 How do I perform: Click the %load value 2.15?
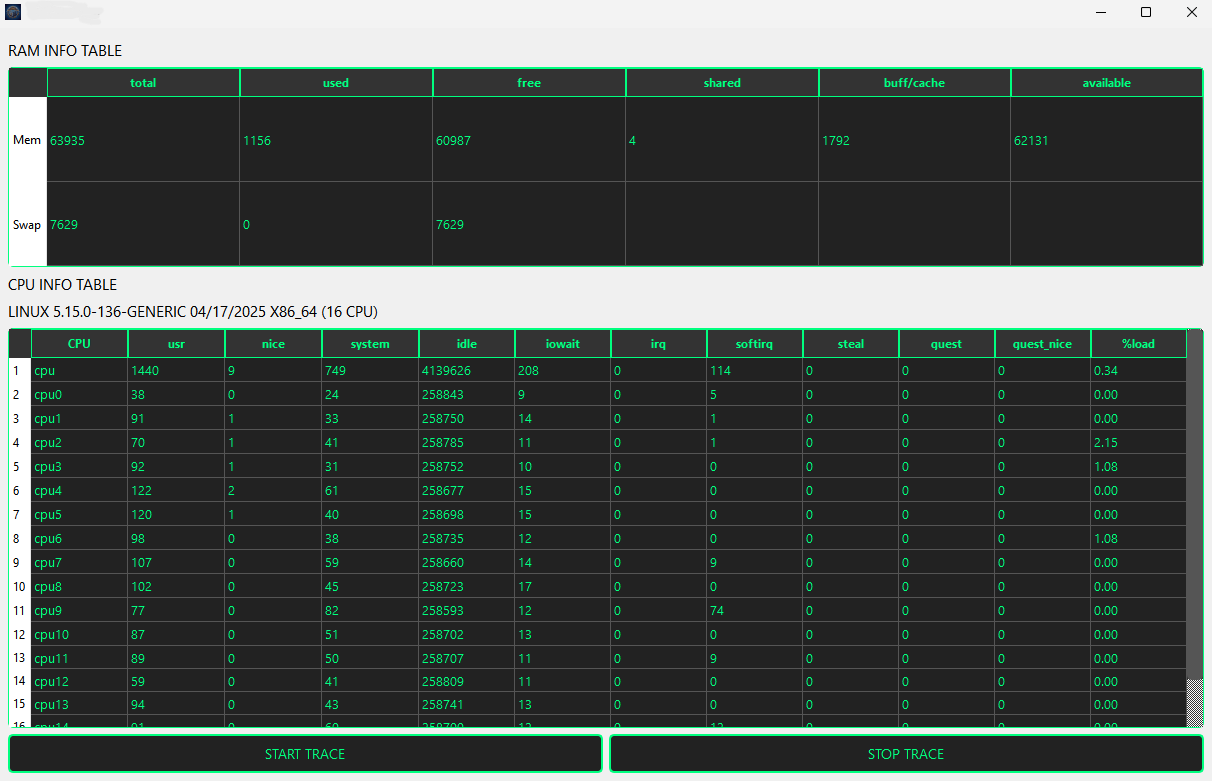pos(1138,442)
